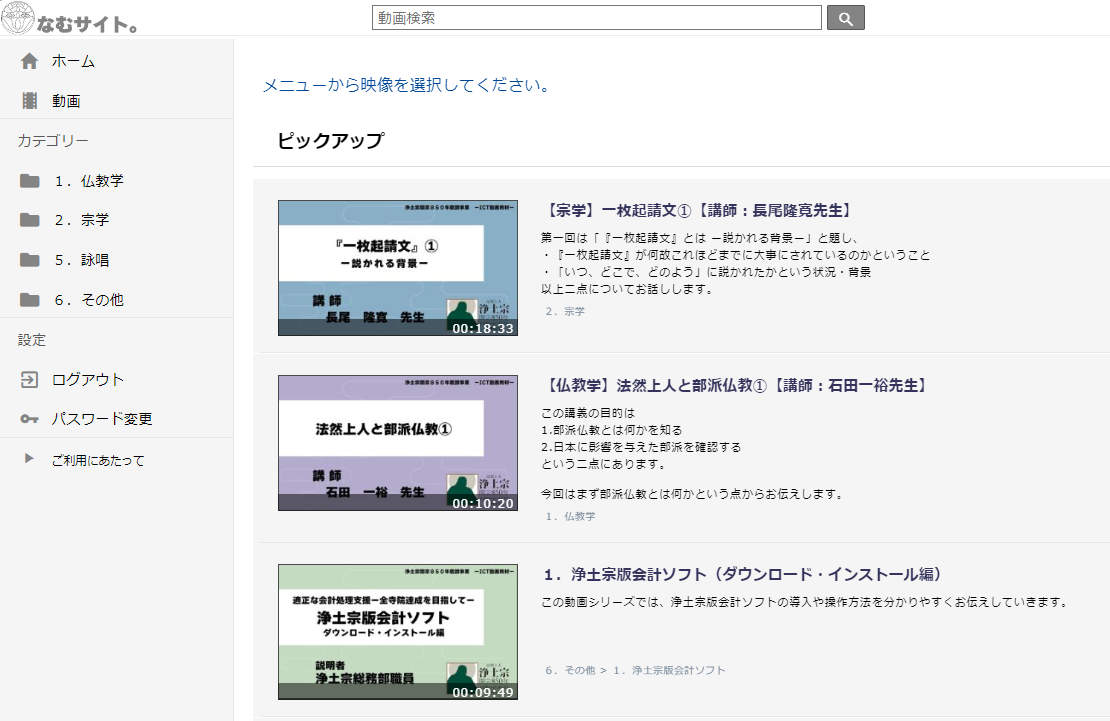This screenshot has width=1110, height=721.
Task: Click the folder icon for 6．その他
Action: coord(29,299)
